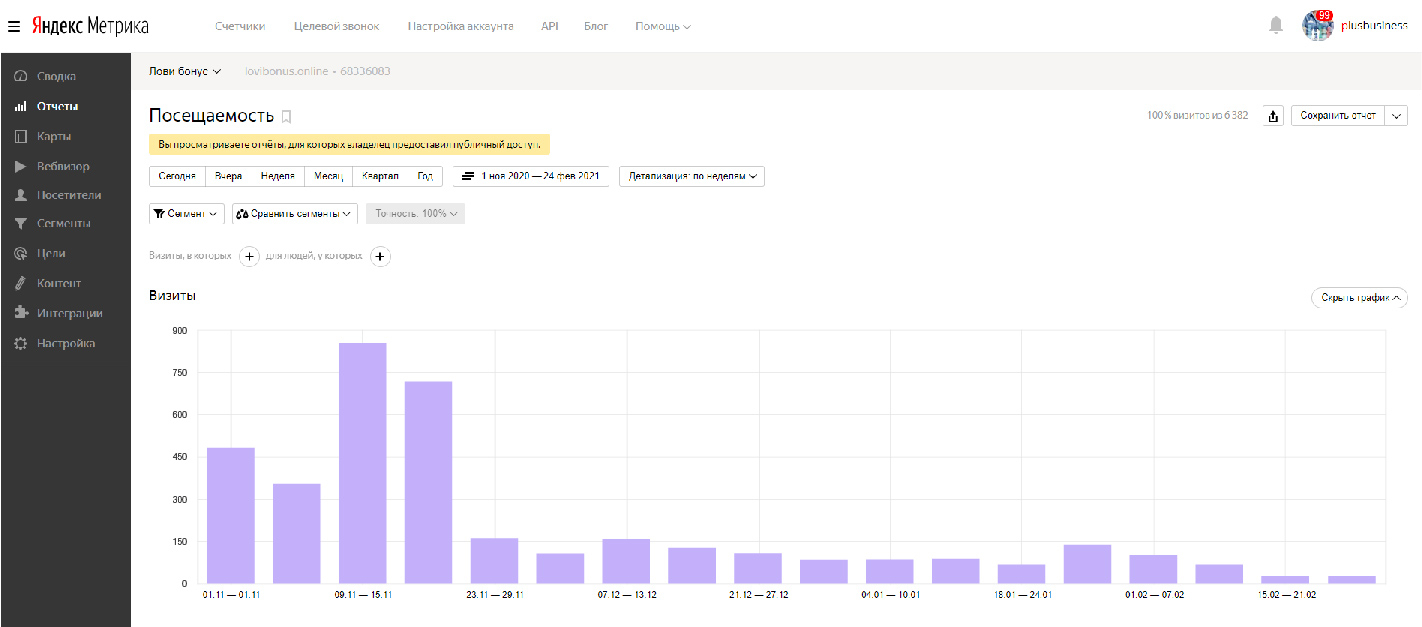Add a visit condition with the first plus
The image size is (1422, 627).
[250, 257]
